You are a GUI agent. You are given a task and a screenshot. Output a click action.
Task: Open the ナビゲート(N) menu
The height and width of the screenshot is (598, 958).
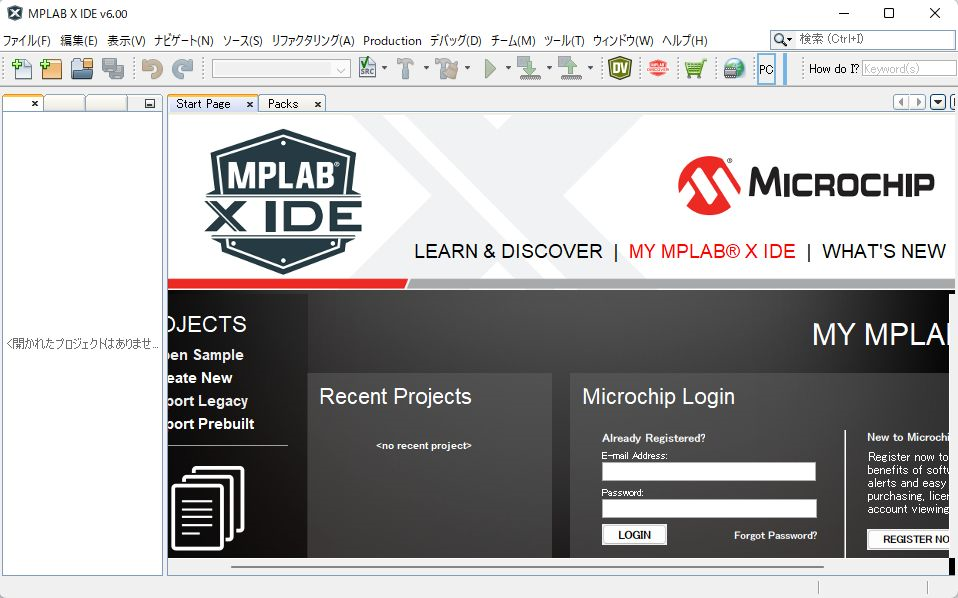pos(184,41)
